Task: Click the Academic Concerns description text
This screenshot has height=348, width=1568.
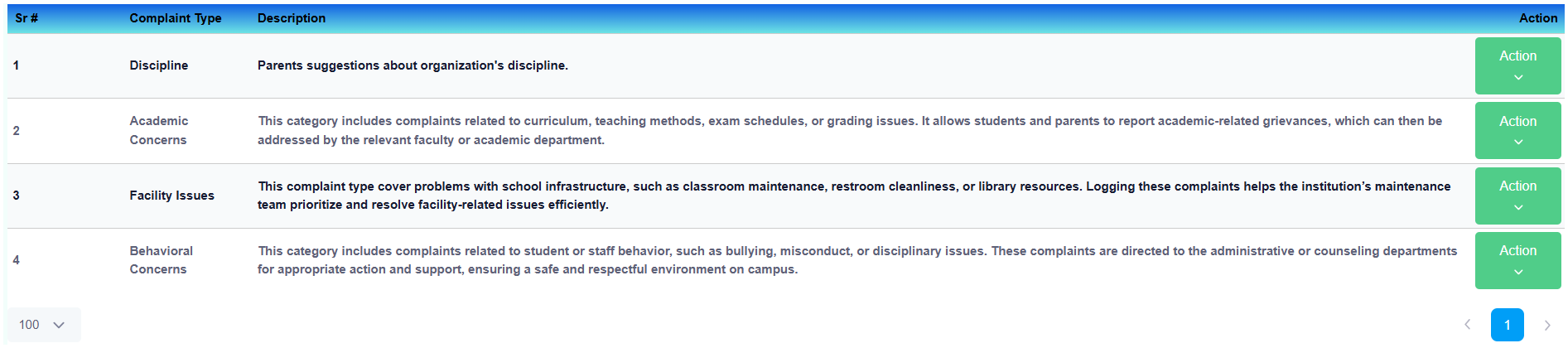Action: coord(850,130)
